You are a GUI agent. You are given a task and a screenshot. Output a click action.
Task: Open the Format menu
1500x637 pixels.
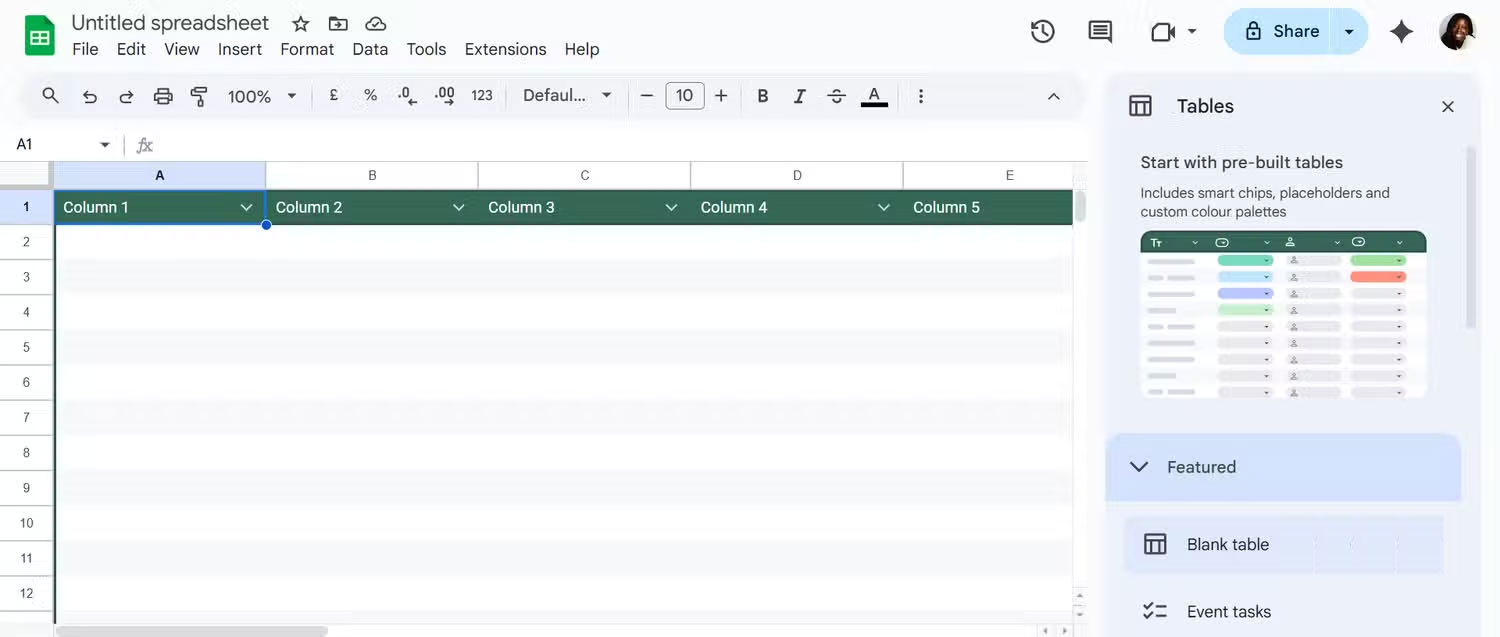tap(306, 48)
